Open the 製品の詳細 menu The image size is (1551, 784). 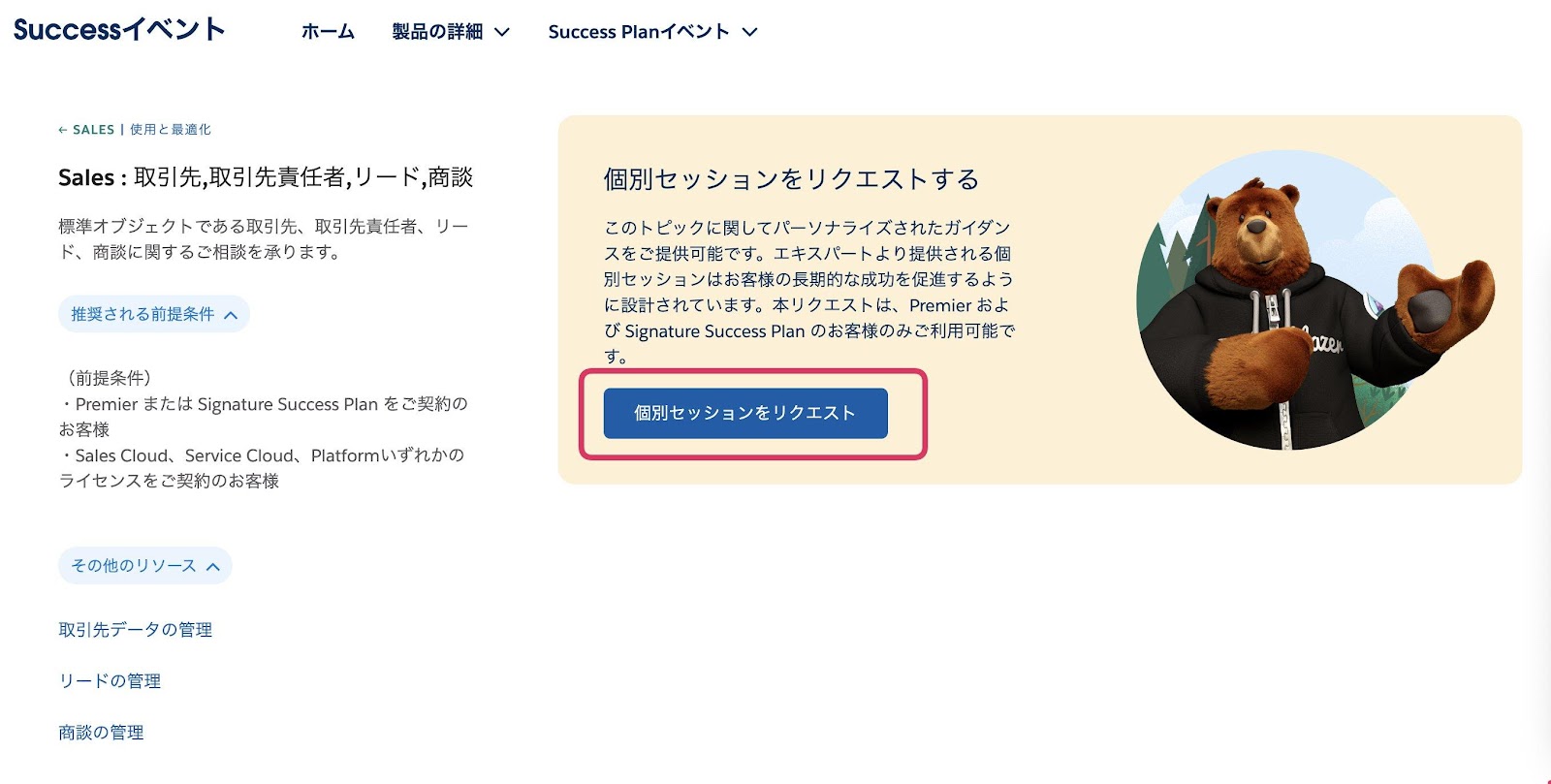click(437, 32)
